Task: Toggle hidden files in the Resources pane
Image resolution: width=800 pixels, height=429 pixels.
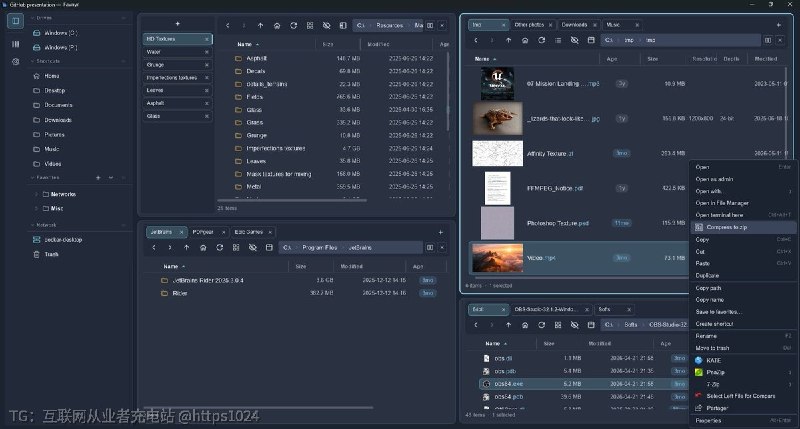Action: coord(327,26)
